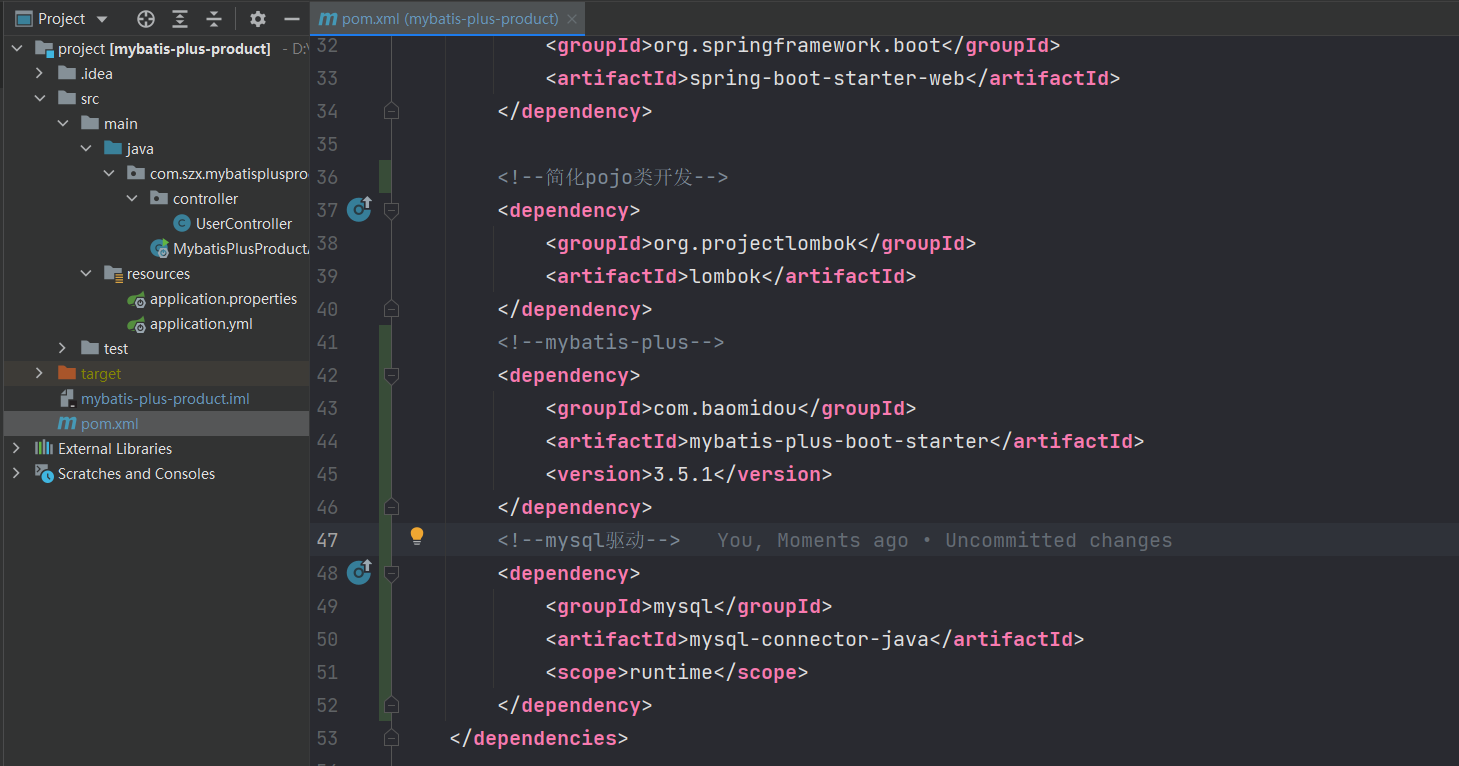Image resolution: width=1459 pixels, height=766 pixels.
Task: Collapse the controller package
Action: coord(131,198)
